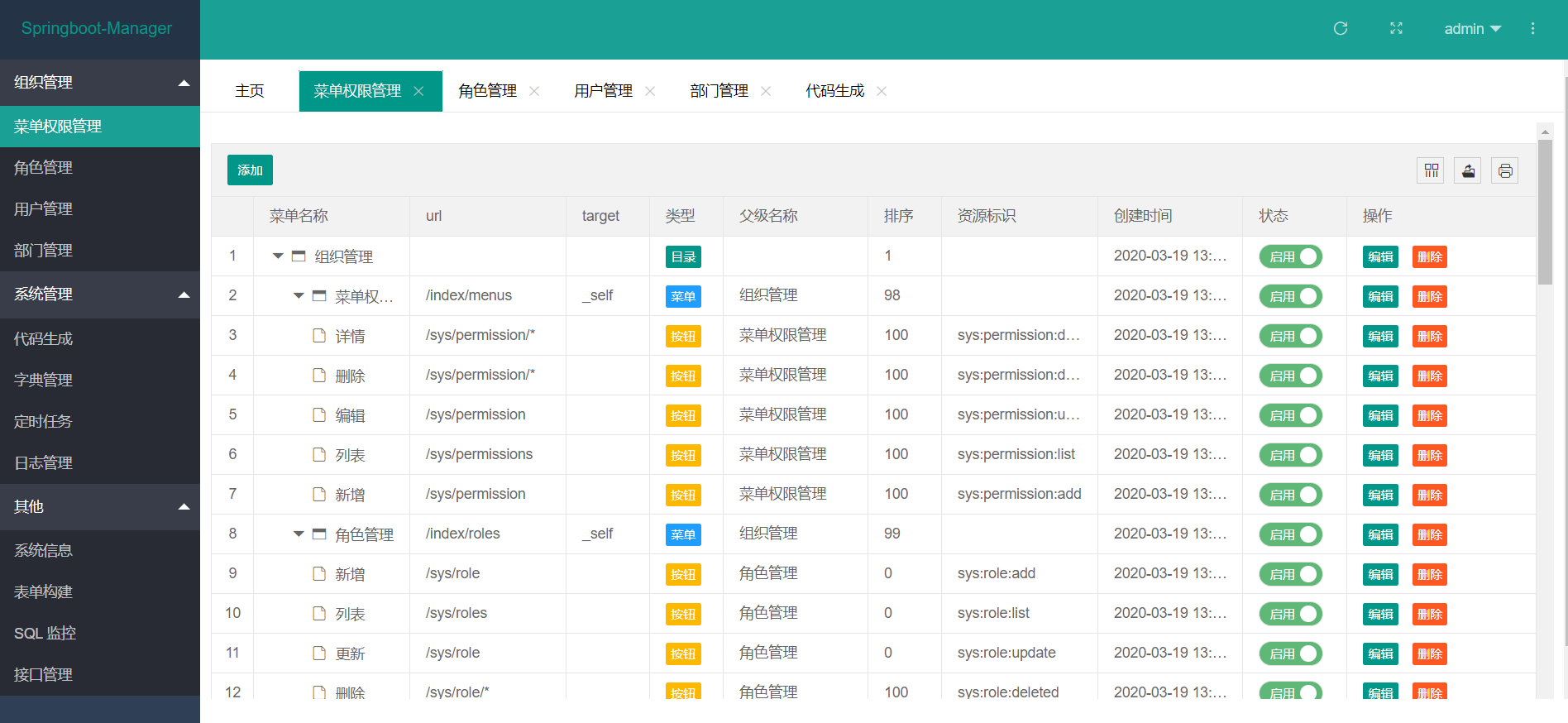Viewport: 1568px width, 723px height.
Task: Toggle 启用 switch for 组织管理 row
Action: [x=1290, y=256]
